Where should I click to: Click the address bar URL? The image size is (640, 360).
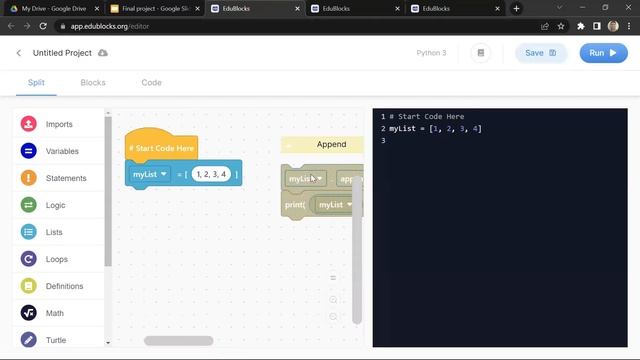coord(110,26)
